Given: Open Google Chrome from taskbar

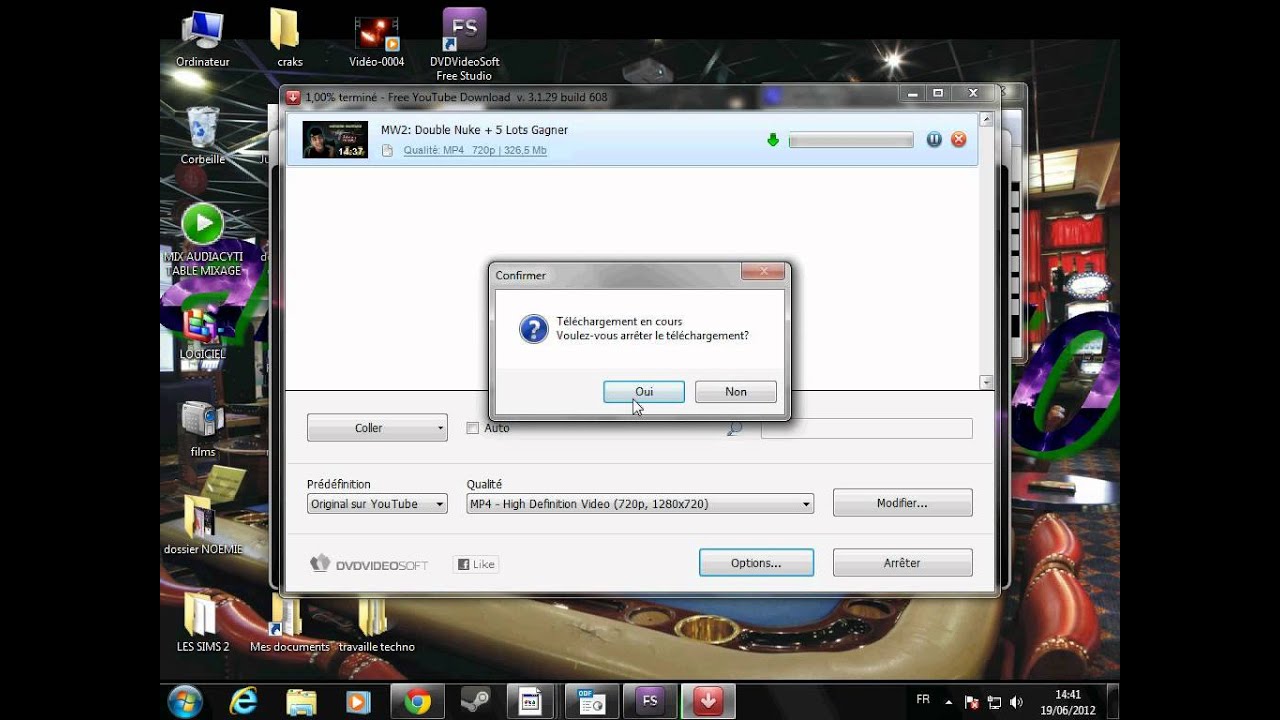Looking at the screenshot, I should (x=417, y=702).
